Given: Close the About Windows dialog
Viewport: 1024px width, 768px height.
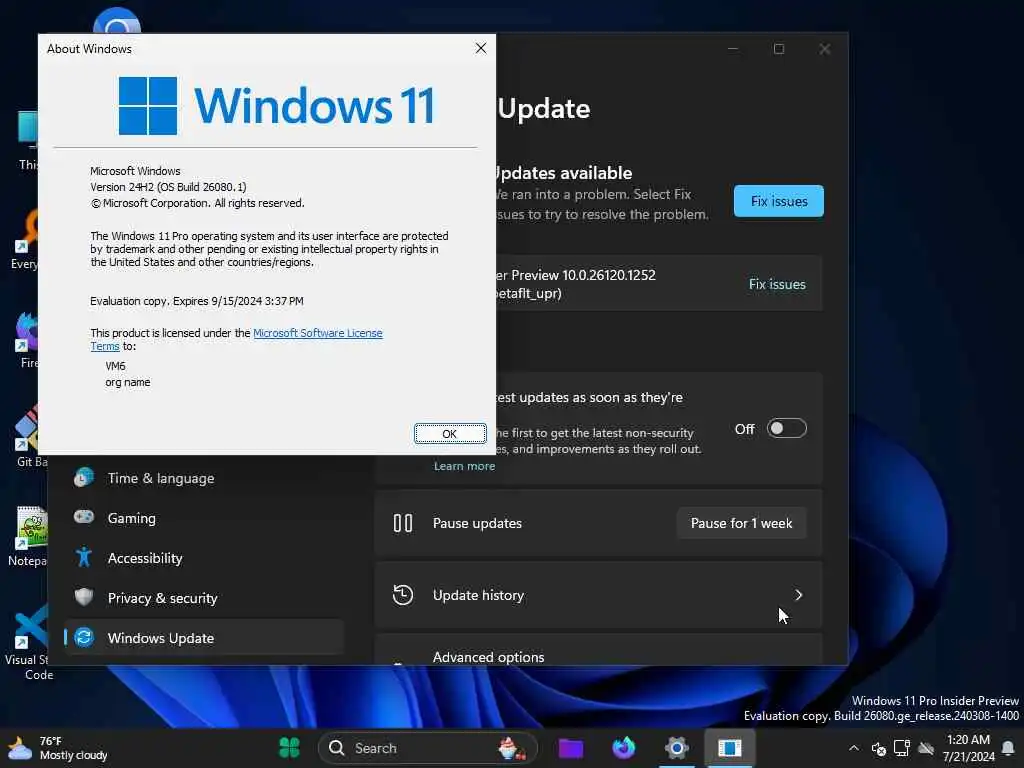Looking at the screenshot, I should (481, 48).
